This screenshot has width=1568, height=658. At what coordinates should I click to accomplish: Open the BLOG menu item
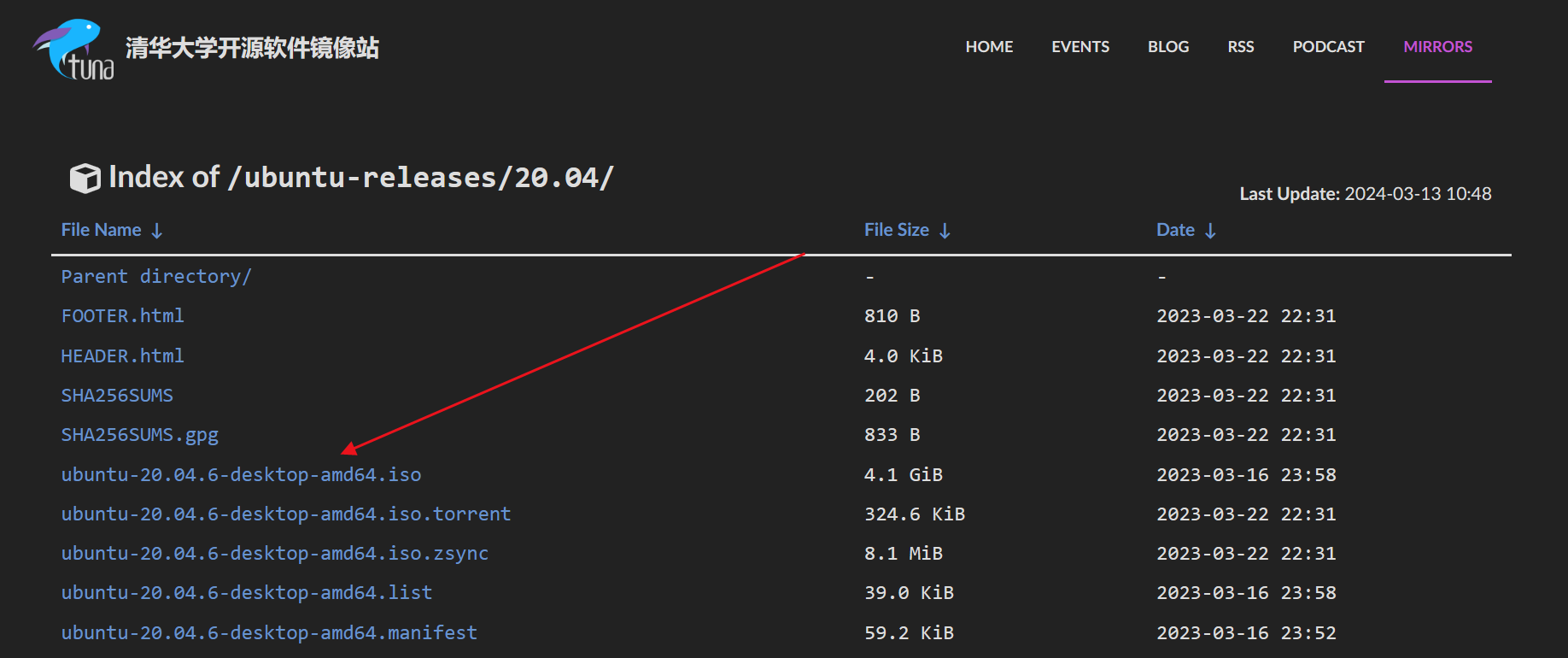click(1168, 47)
